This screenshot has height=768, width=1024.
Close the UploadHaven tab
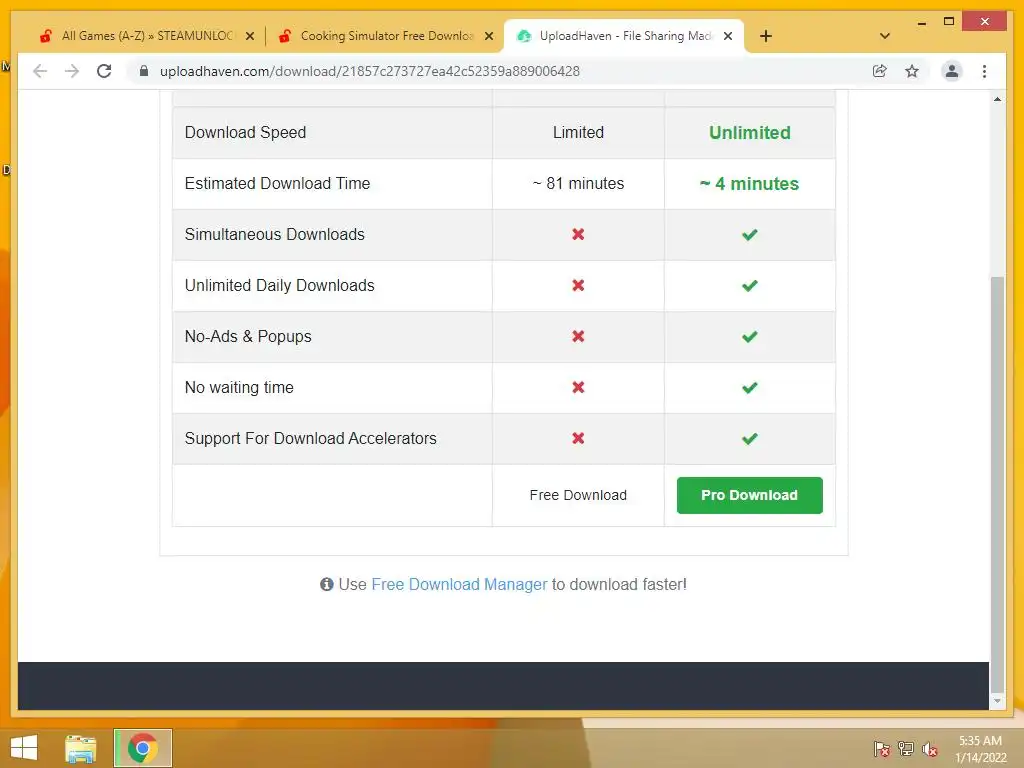[728, 37]
